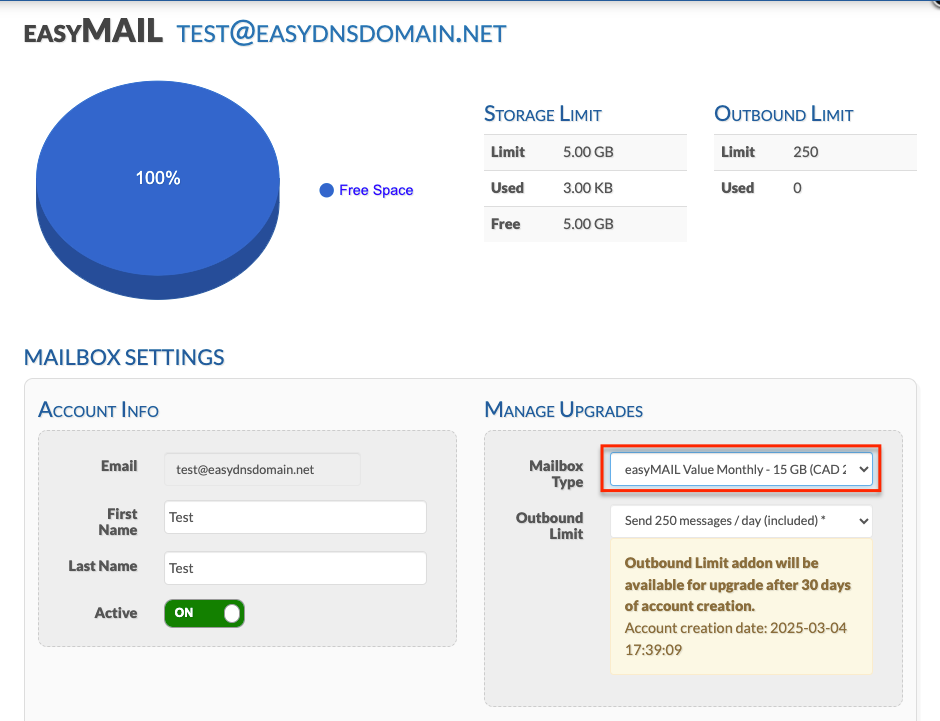The height and width of the screenshot is (721, 940).
Task: Click the TEST@EASYDNSDOMAIN.NET heading
Action: (342, 34)
